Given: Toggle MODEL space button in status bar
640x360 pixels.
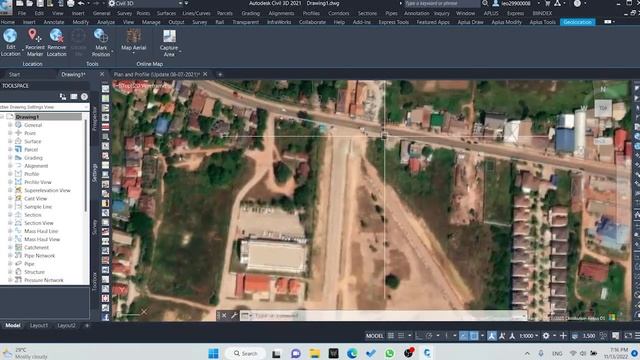Looking at the screenshot, I should (374, 336).
